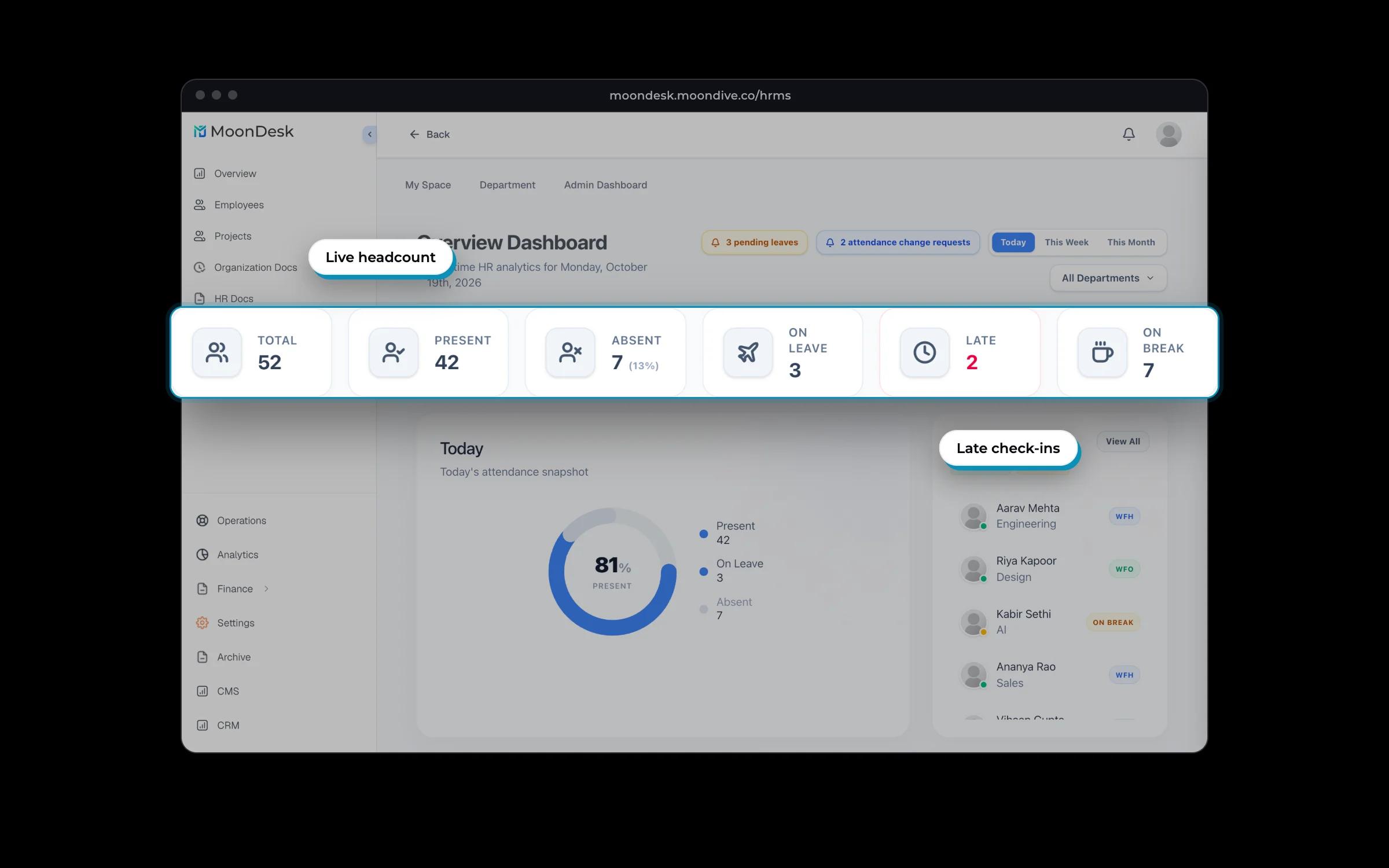Image resolution: width=1389 pixels, height=868 pixels.
Task: Click the Late clock icon
Action: 924,352
